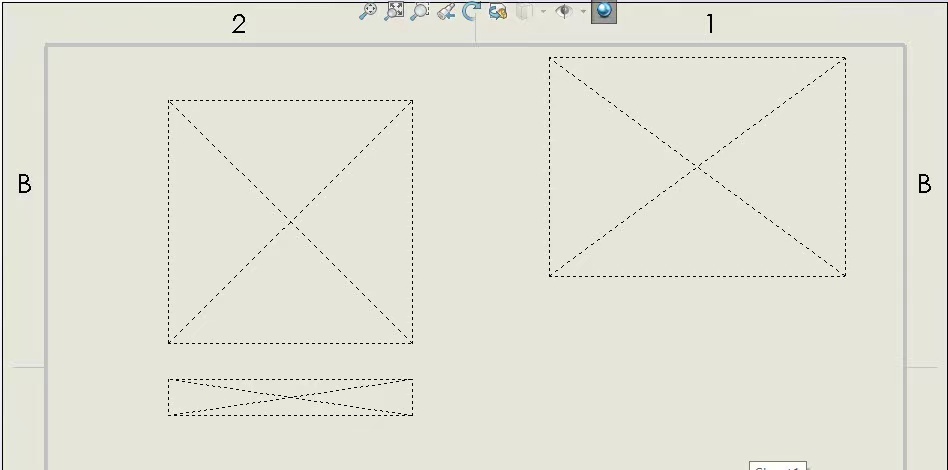Viewport: 948px width, 470px height.
Task: Click the Zoom to Fit magnifier icon
Action: point(368,11)
